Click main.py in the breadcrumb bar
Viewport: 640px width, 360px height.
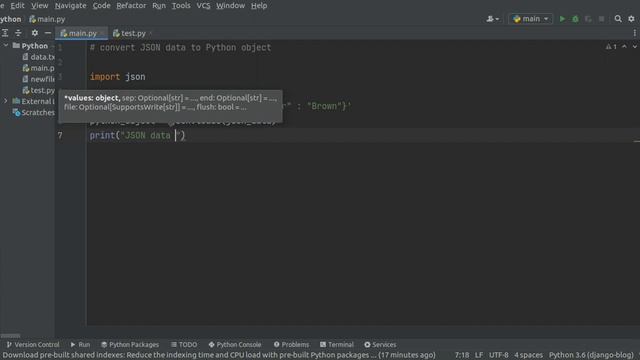[x=47, y=19]
